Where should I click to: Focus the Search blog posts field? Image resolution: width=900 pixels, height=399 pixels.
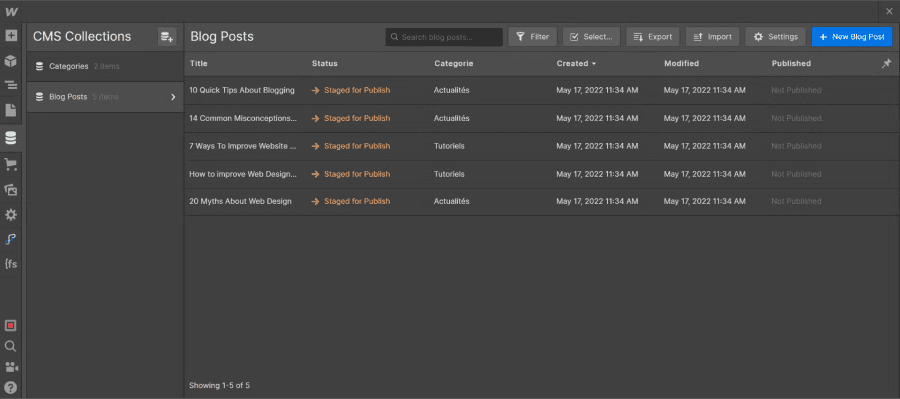444,37
